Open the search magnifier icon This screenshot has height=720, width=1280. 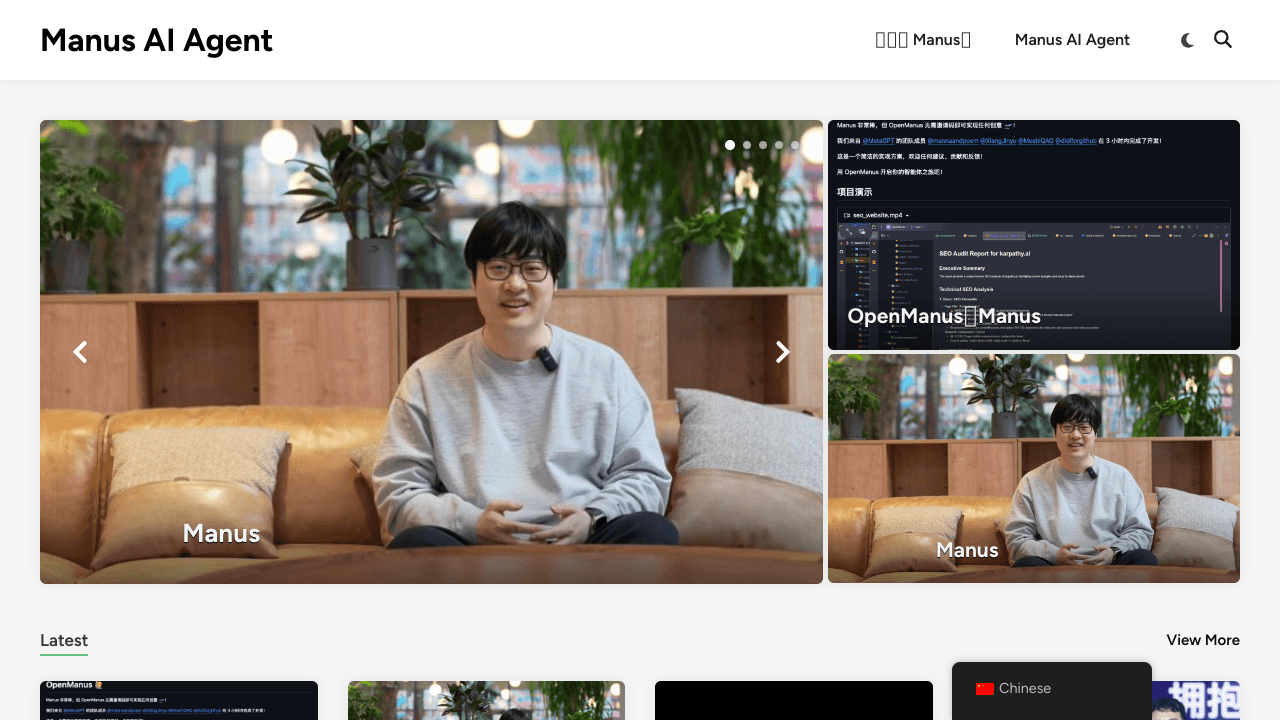pos(1223,39)
